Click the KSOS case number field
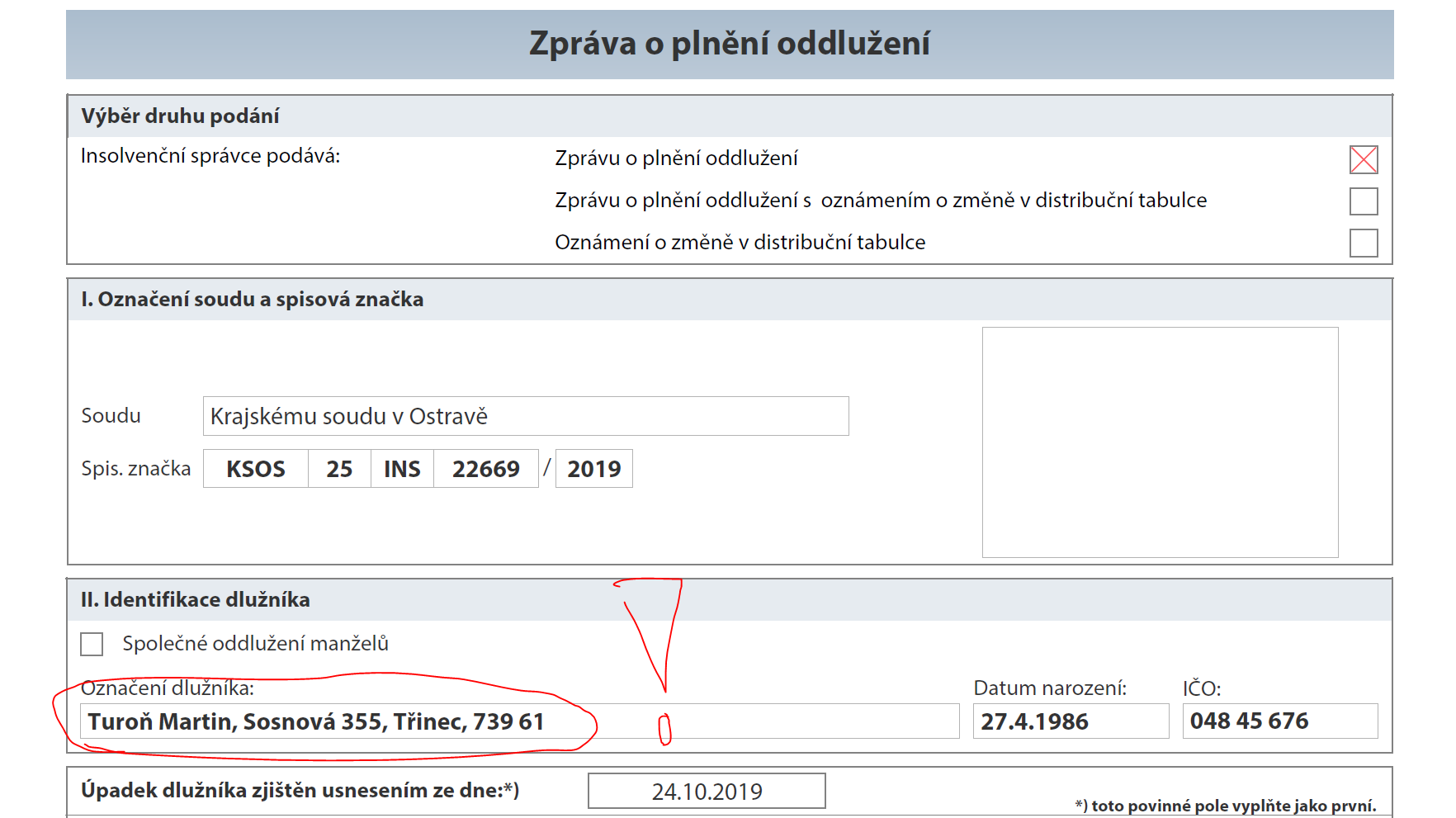1456x818 pixels. coord(256,469)
